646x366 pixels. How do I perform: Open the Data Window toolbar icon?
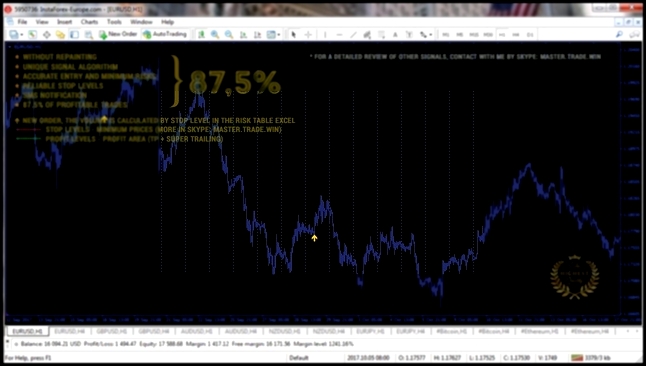pos(47,35)
